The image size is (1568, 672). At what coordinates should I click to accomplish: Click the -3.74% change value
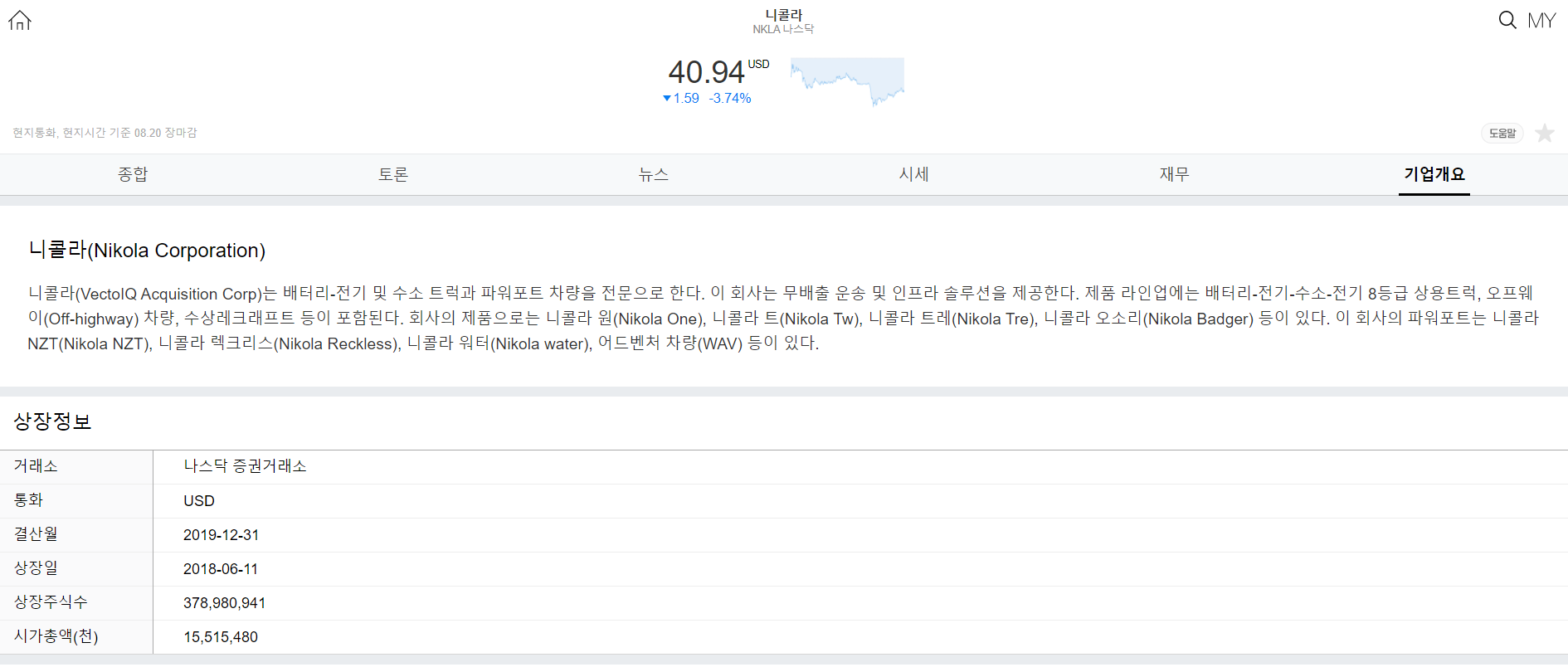pyautogui.click(x=730, y=98)
